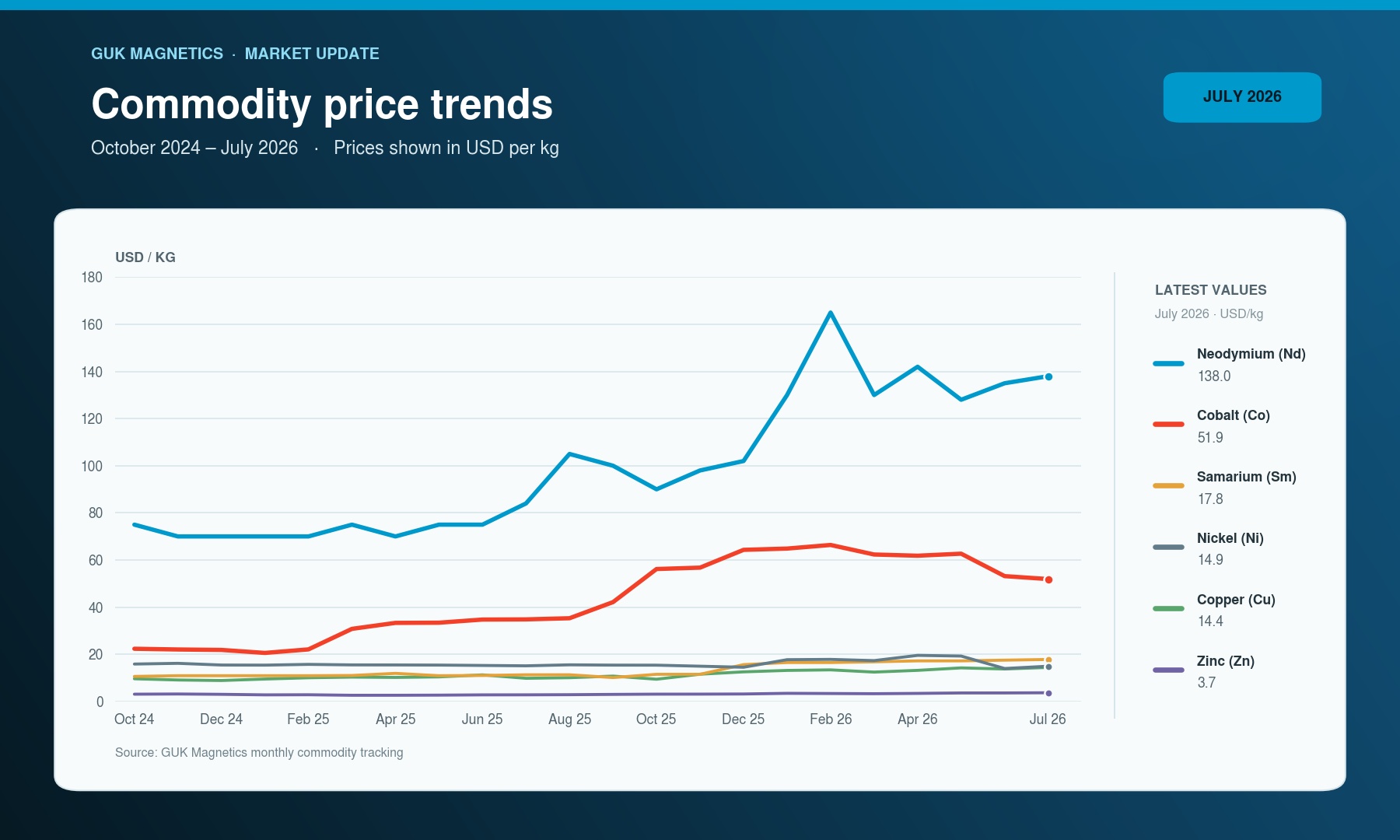Click the MARKET UPDATE header text
Image resolution: width=1400 pixels, height=840 pixels.
click(x=312, y=54)
